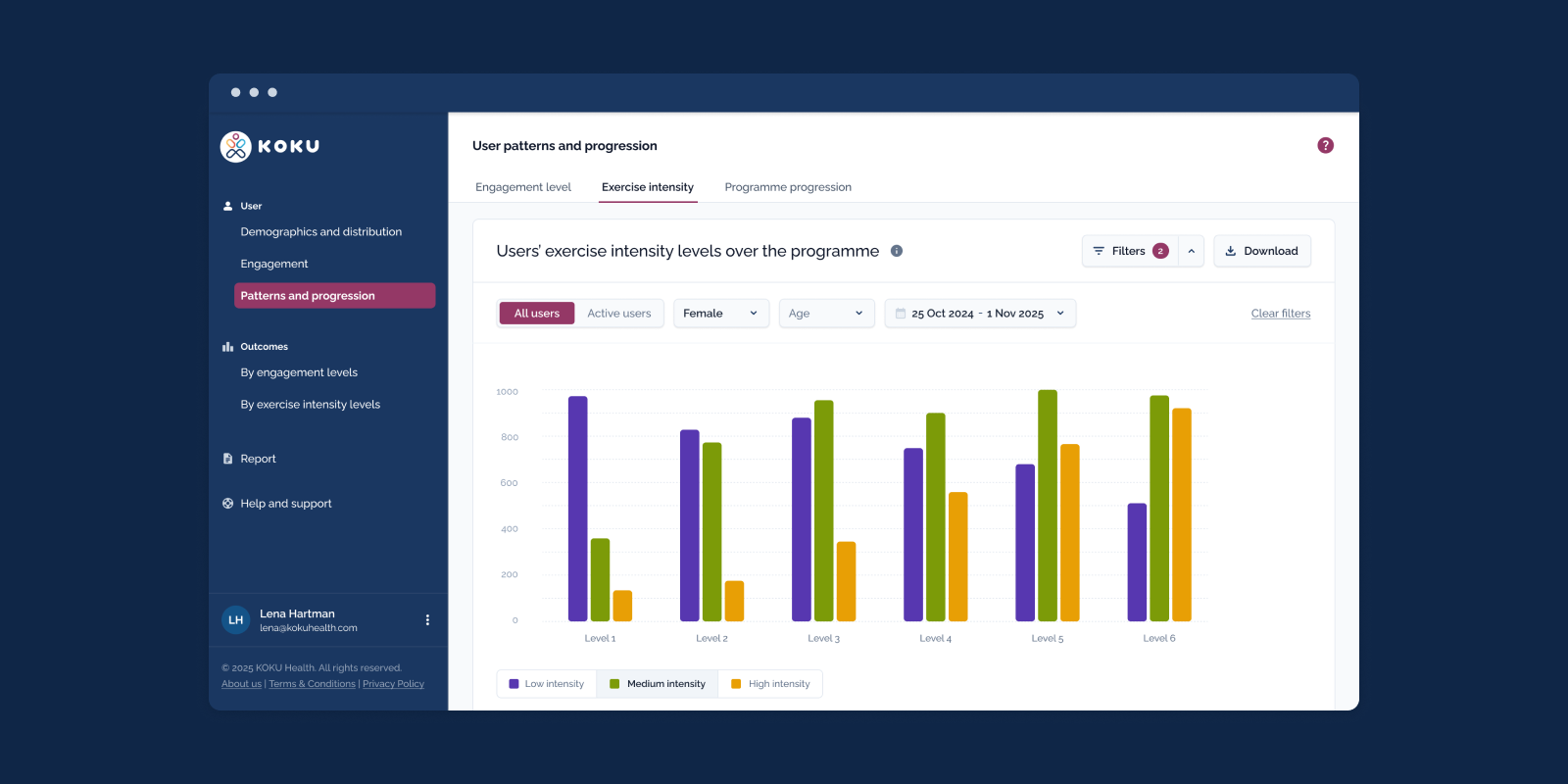The width and height of the screenshot is (1568, 784).
Task: Click Level 3 orange high intensity bar
Action: pos(847,581)
